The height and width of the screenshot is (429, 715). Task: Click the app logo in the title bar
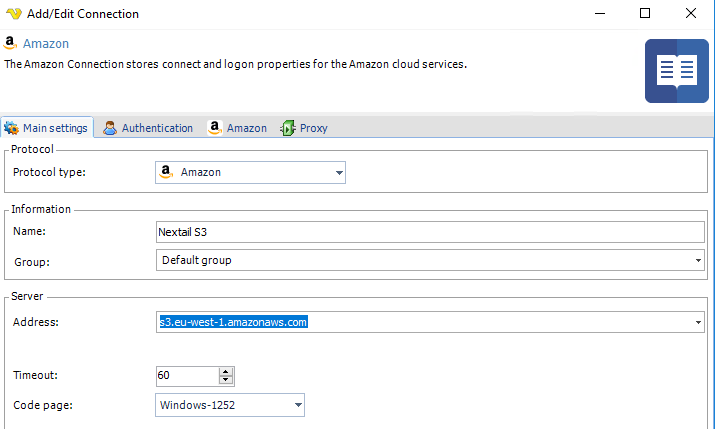(x=13, y=14)
